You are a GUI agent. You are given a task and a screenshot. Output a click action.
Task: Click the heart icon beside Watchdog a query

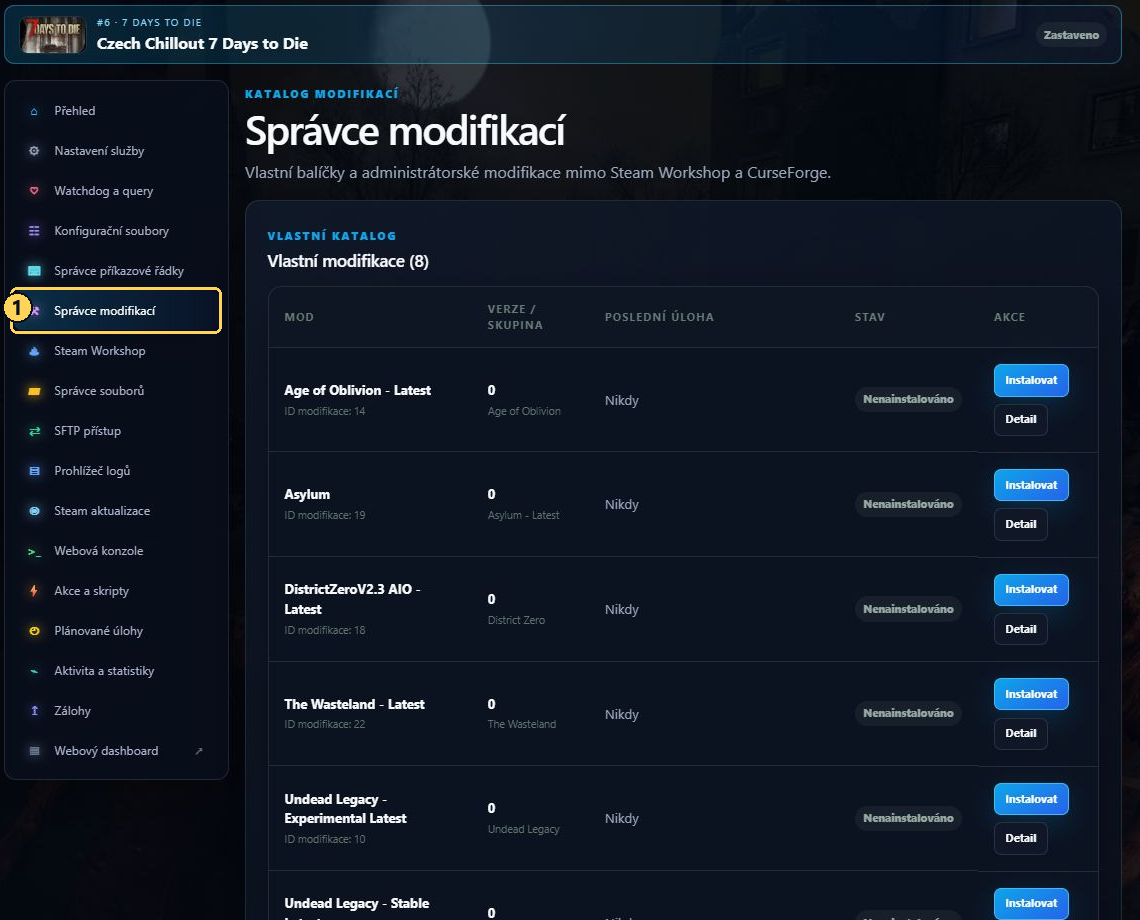(x=34, y=191)
